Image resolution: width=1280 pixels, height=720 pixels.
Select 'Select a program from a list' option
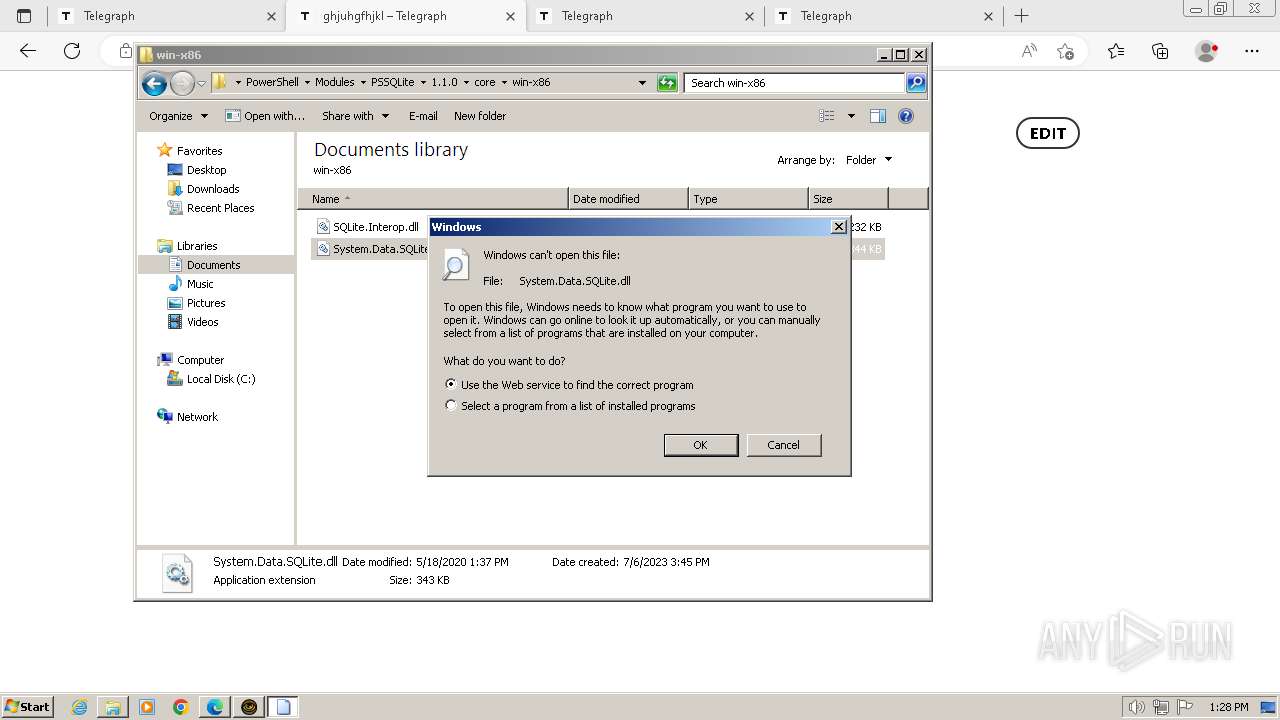pos(451,405)
